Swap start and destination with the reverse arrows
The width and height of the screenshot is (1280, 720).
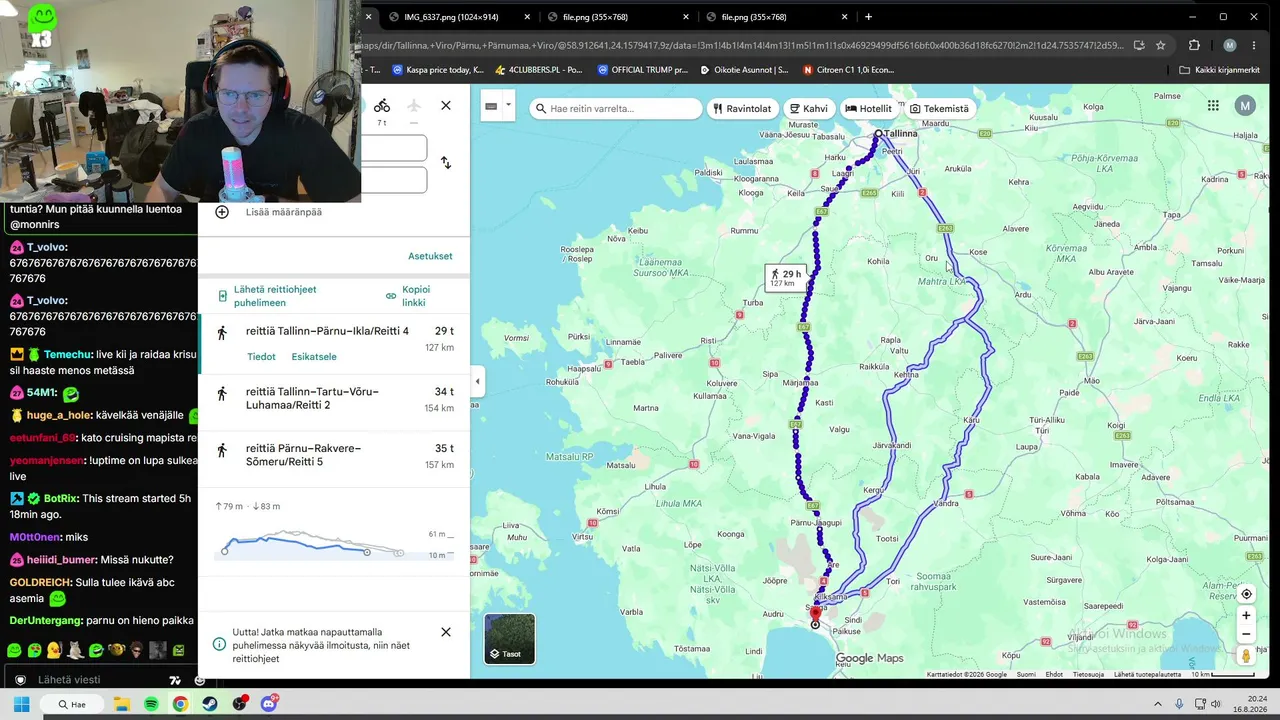pyautogui.click(x=446, y=163)
